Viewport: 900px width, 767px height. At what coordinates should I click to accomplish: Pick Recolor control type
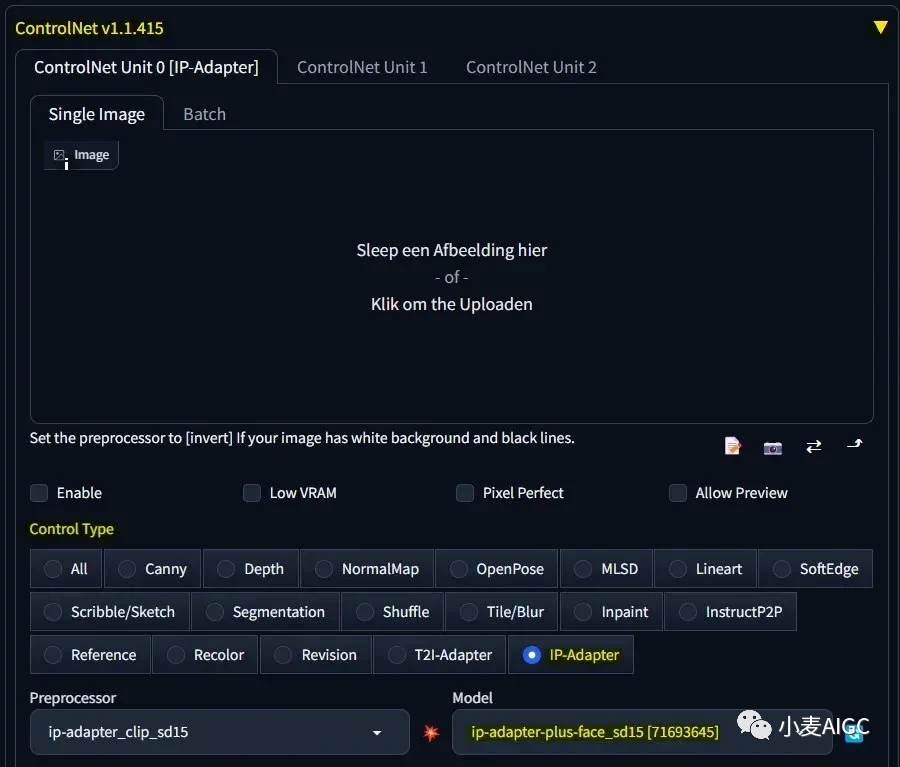[x=205, y=654]
